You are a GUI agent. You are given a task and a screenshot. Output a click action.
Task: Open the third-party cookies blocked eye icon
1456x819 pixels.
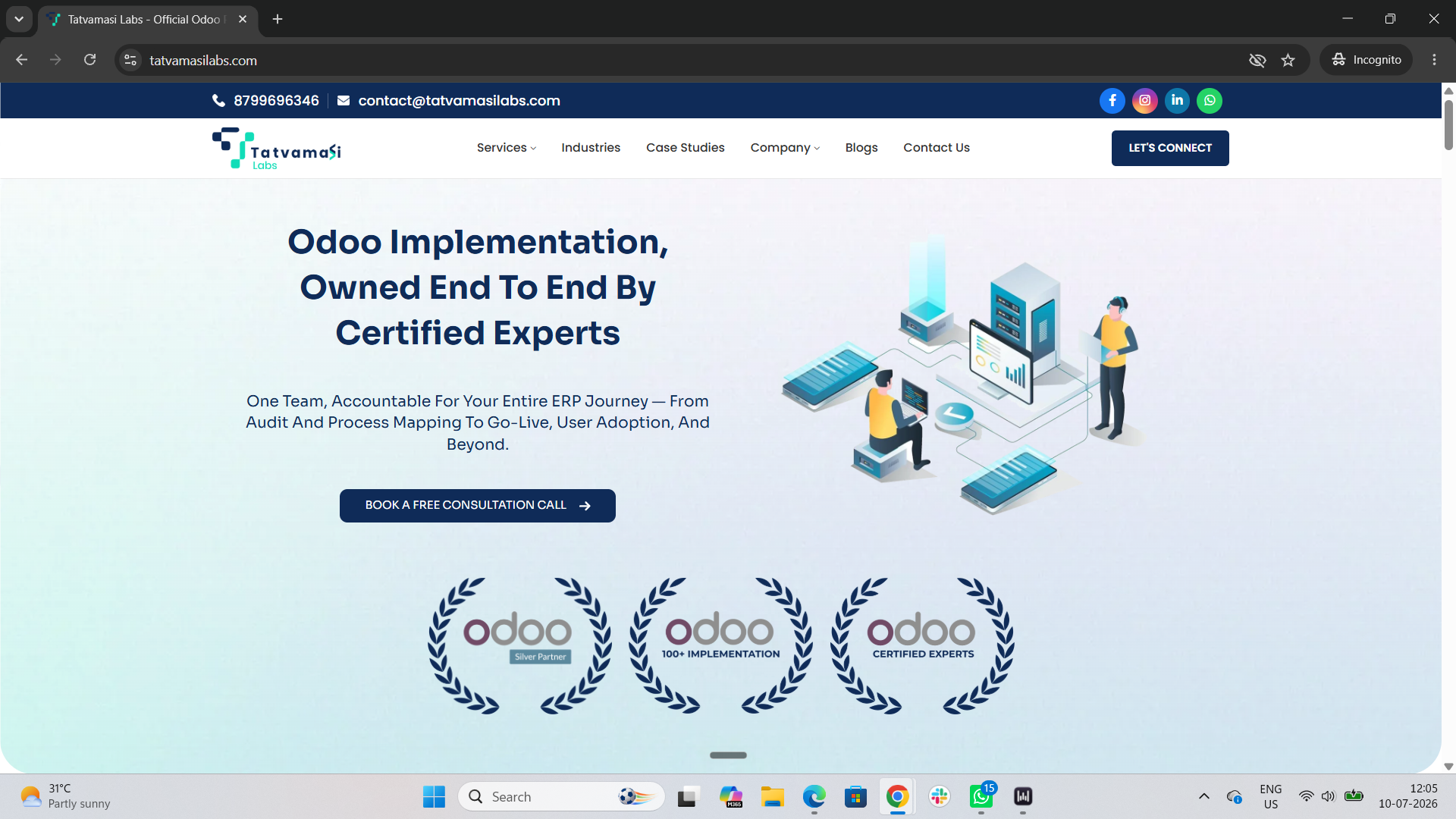[1257, 60]
